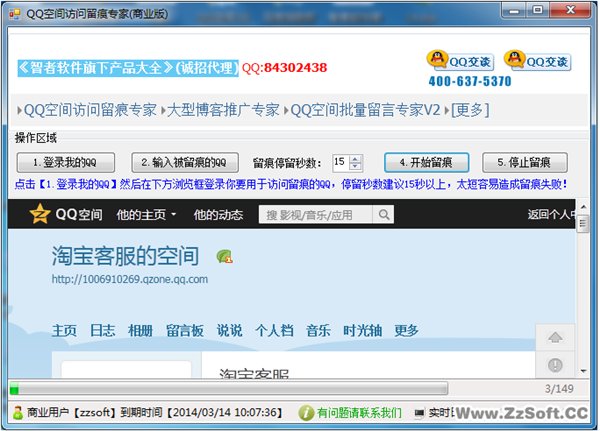Start visiting with 4.开始留痕 button
This screenshot has width=600, height=431.
427,163
